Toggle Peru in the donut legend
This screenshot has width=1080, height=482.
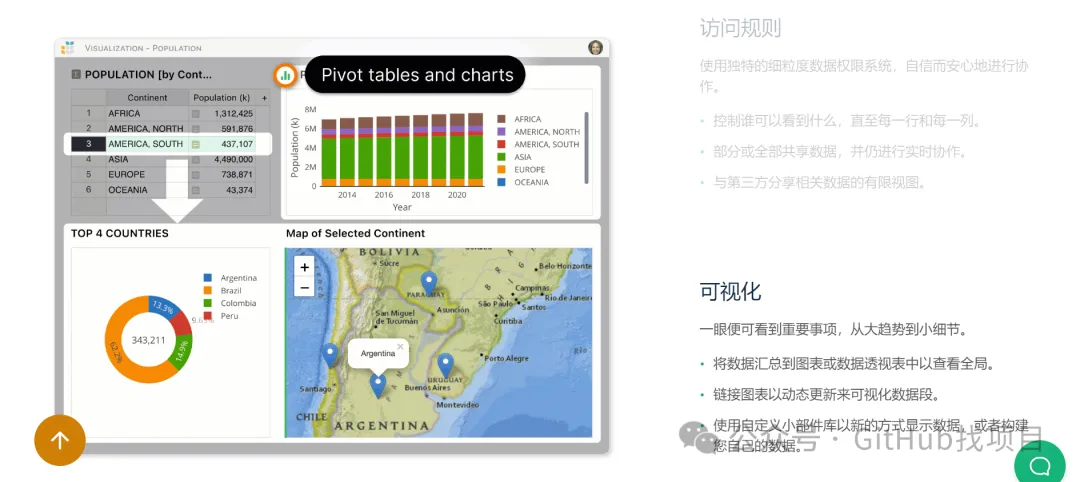click(x=221, y=315)
